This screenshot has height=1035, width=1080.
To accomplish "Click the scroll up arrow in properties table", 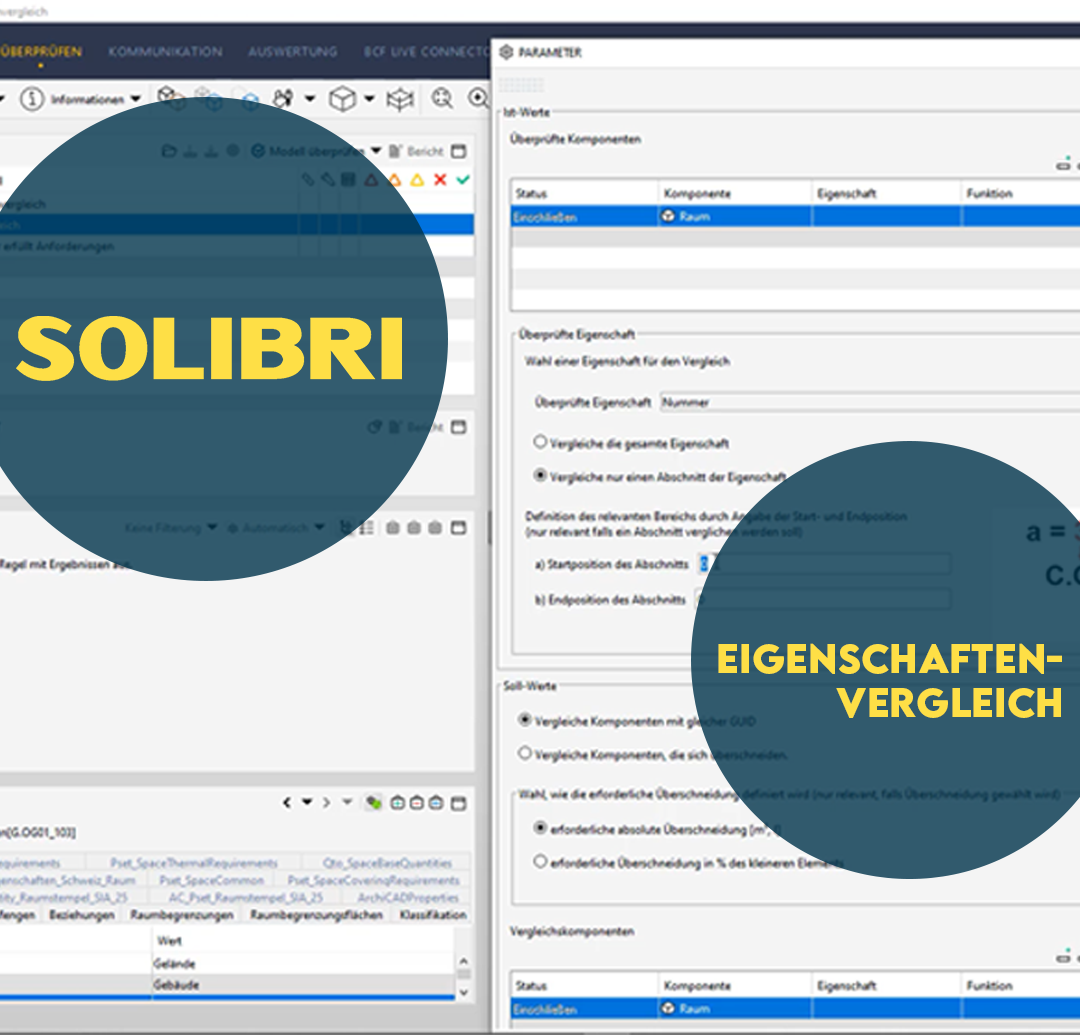I will coord(464,961).
